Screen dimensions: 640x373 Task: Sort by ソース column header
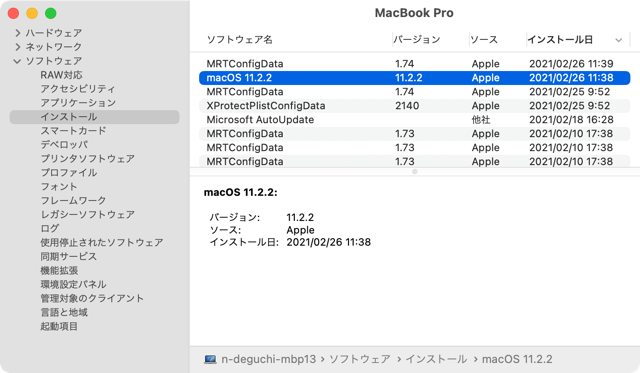(484, 40)
